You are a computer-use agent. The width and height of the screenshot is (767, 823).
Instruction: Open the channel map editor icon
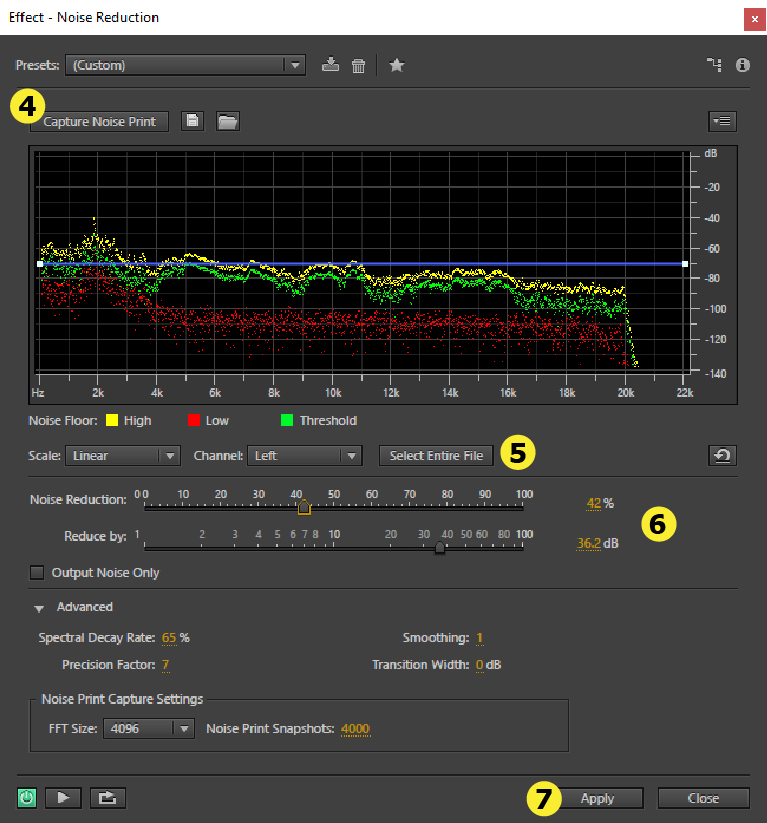coord(714,65)
